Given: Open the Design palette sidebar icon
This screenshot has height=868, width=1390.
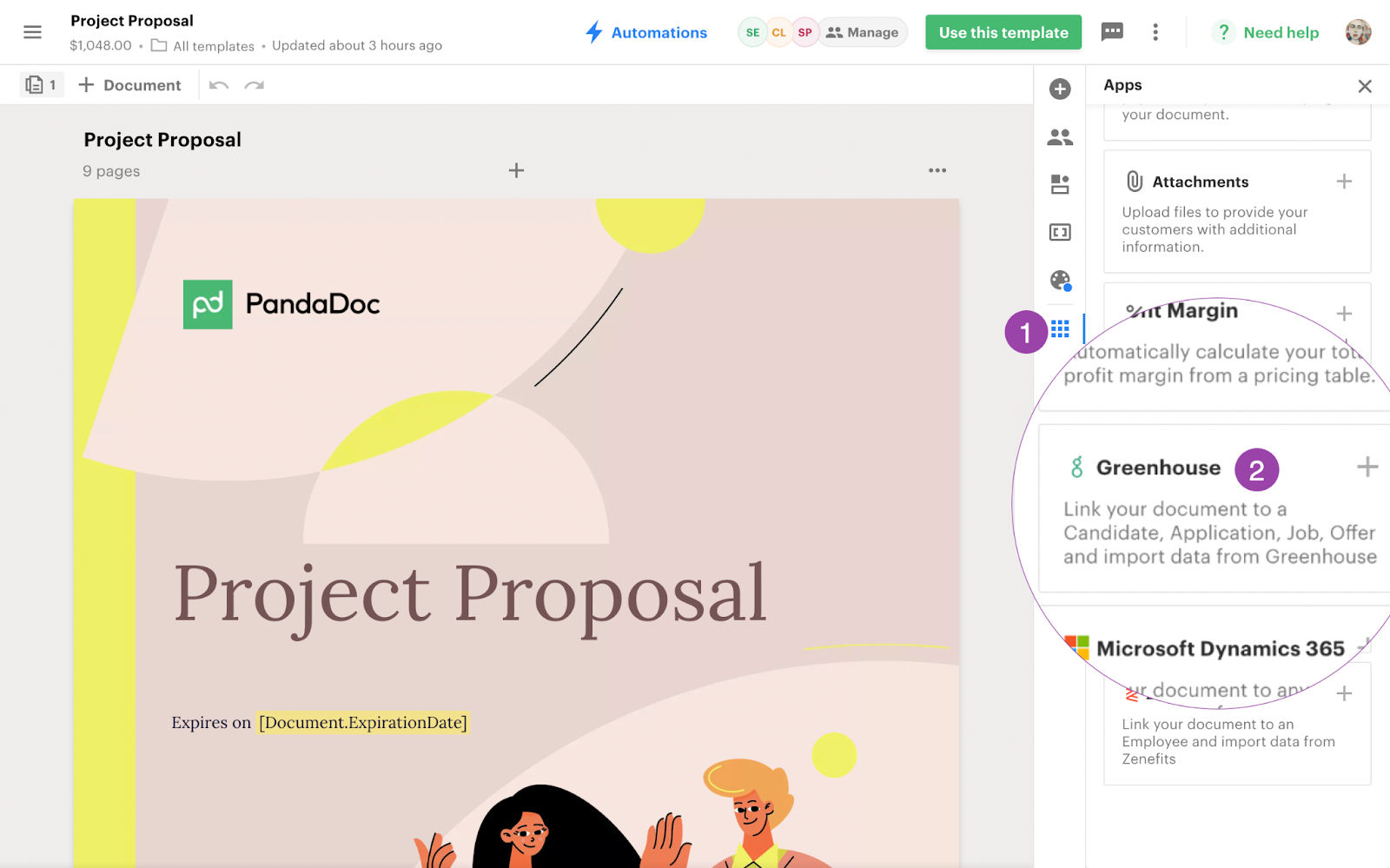Looking at the screenshot, I should coord(1060,280).
